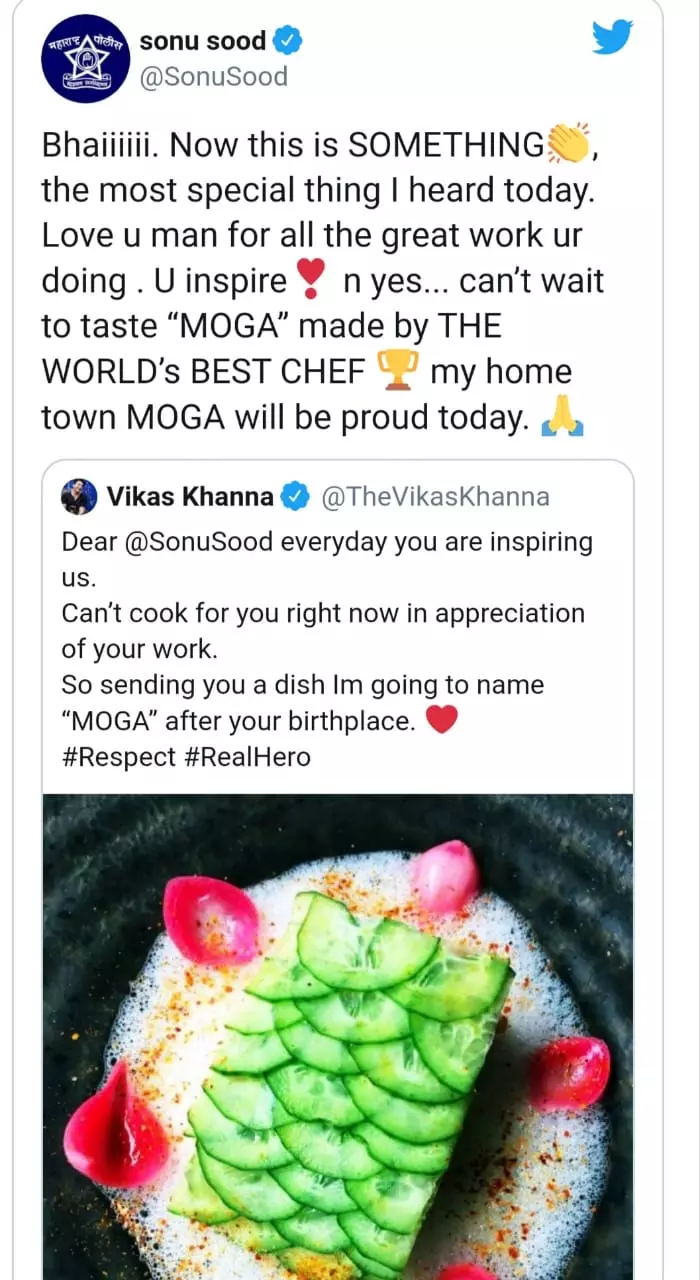Image resolution: width=700 pixels, height=1280 pixels.
Task: Open the @SonuSood handle in header
Action: click(x=213, y=77)
